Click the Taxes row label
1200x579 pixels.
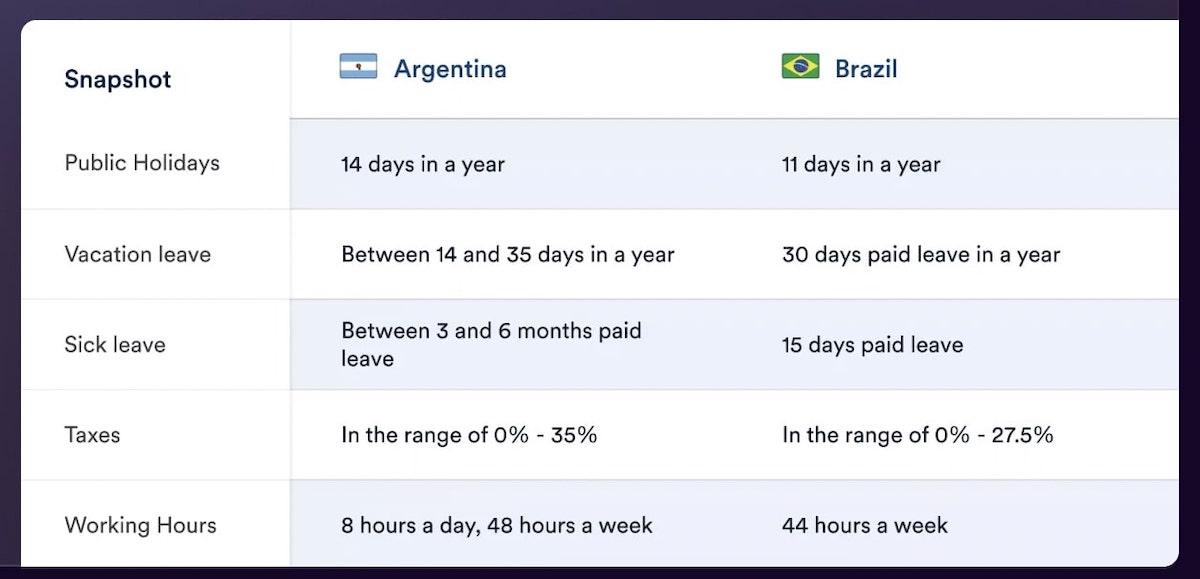[92, 435]
